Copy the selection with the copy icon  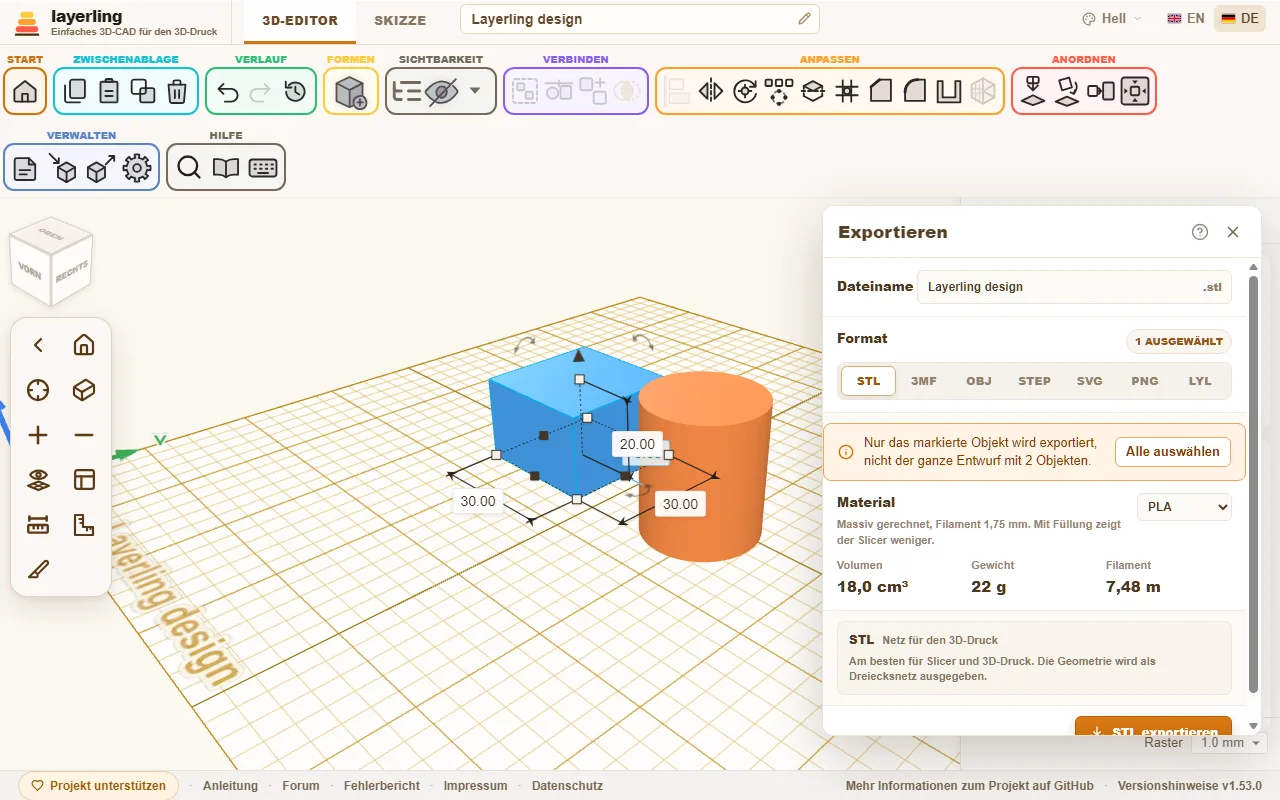pyautogui.click(x=75, y=91)
